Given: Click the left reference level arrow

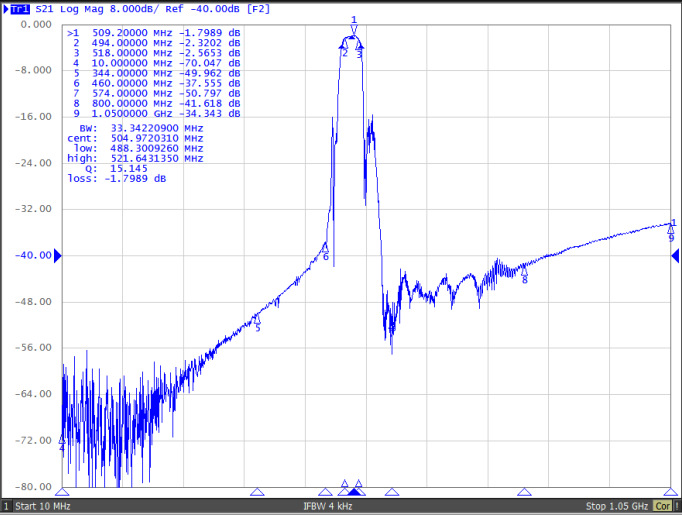Looking at the screenshot, I should [x=57, y=257].
